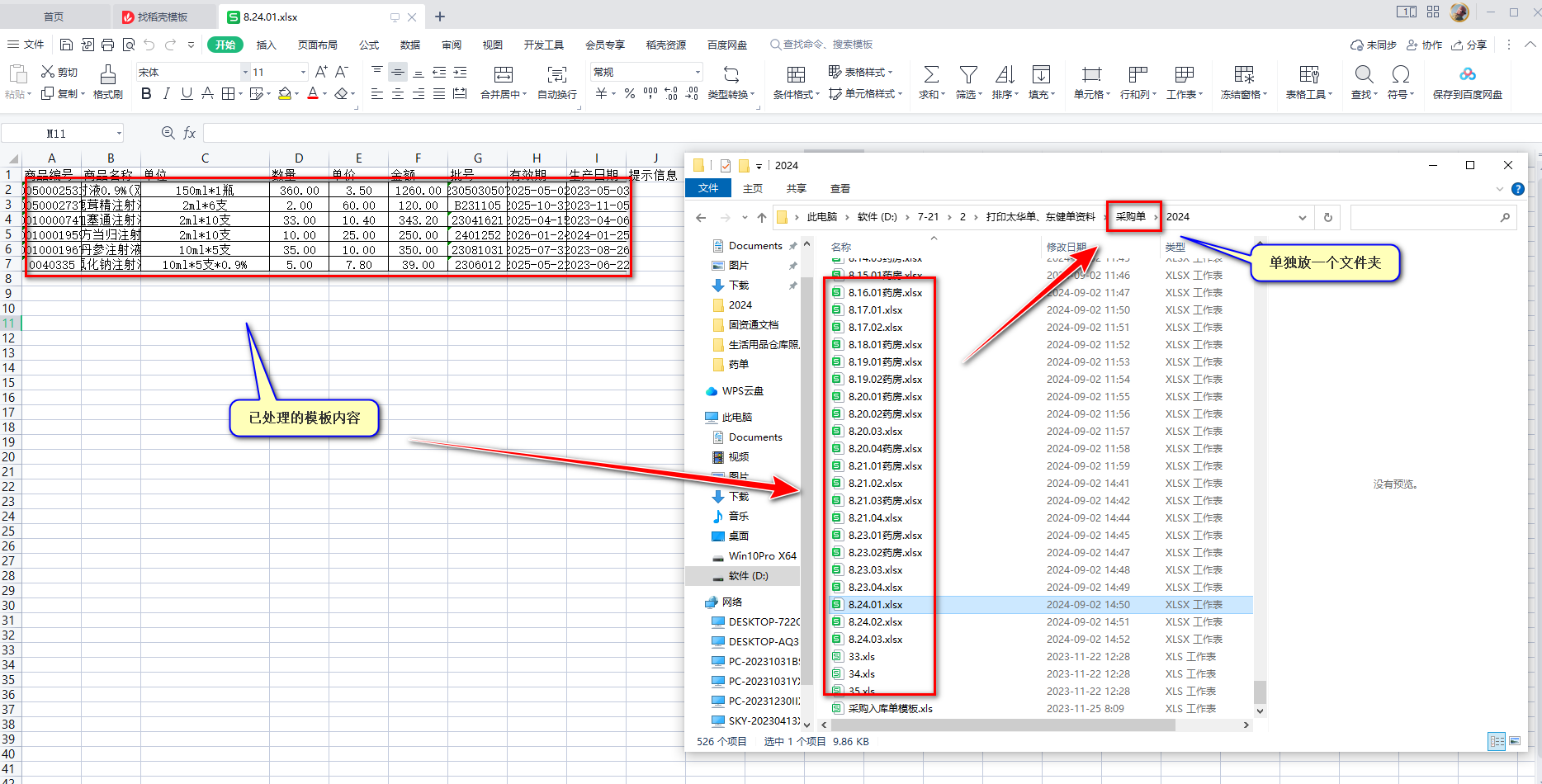The width and height of the screenshot is (1542, 784).
Task: Expand Explorer address bar history dropdown
Action: click(1303, 217)
